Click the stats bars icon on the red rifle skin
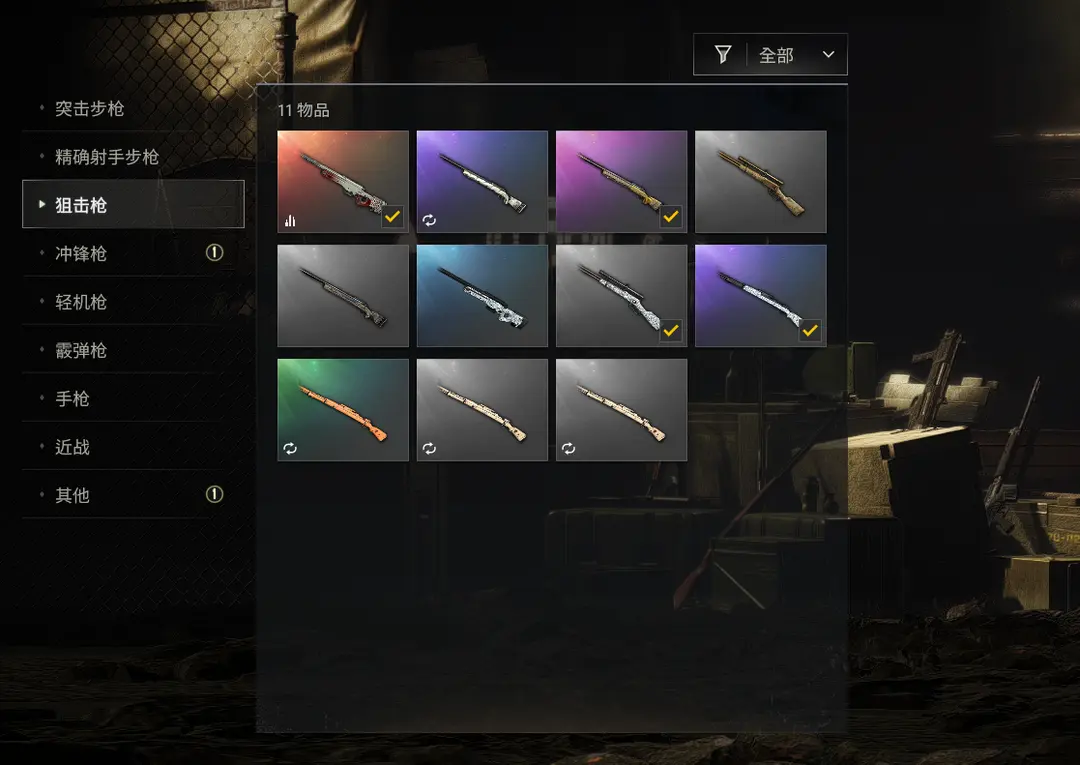1080x765 pixels. 290,220
